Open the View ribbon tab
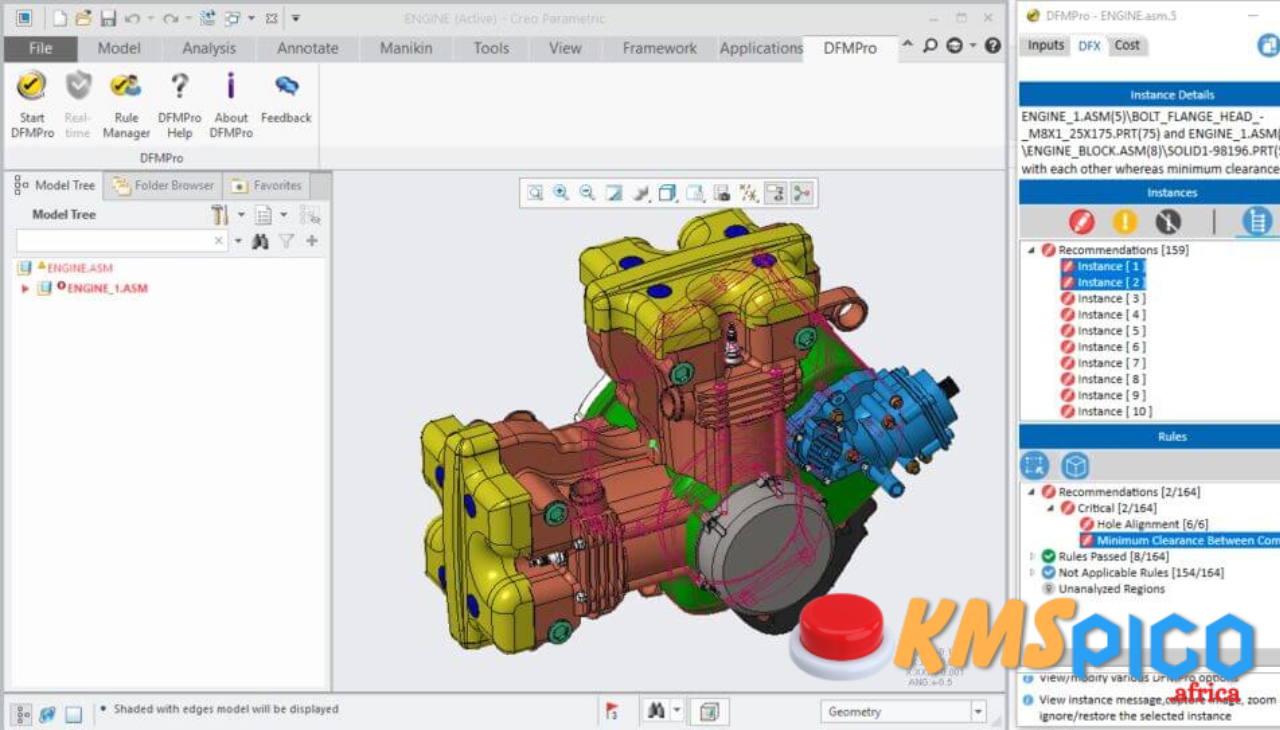 (x=565, y=48)
